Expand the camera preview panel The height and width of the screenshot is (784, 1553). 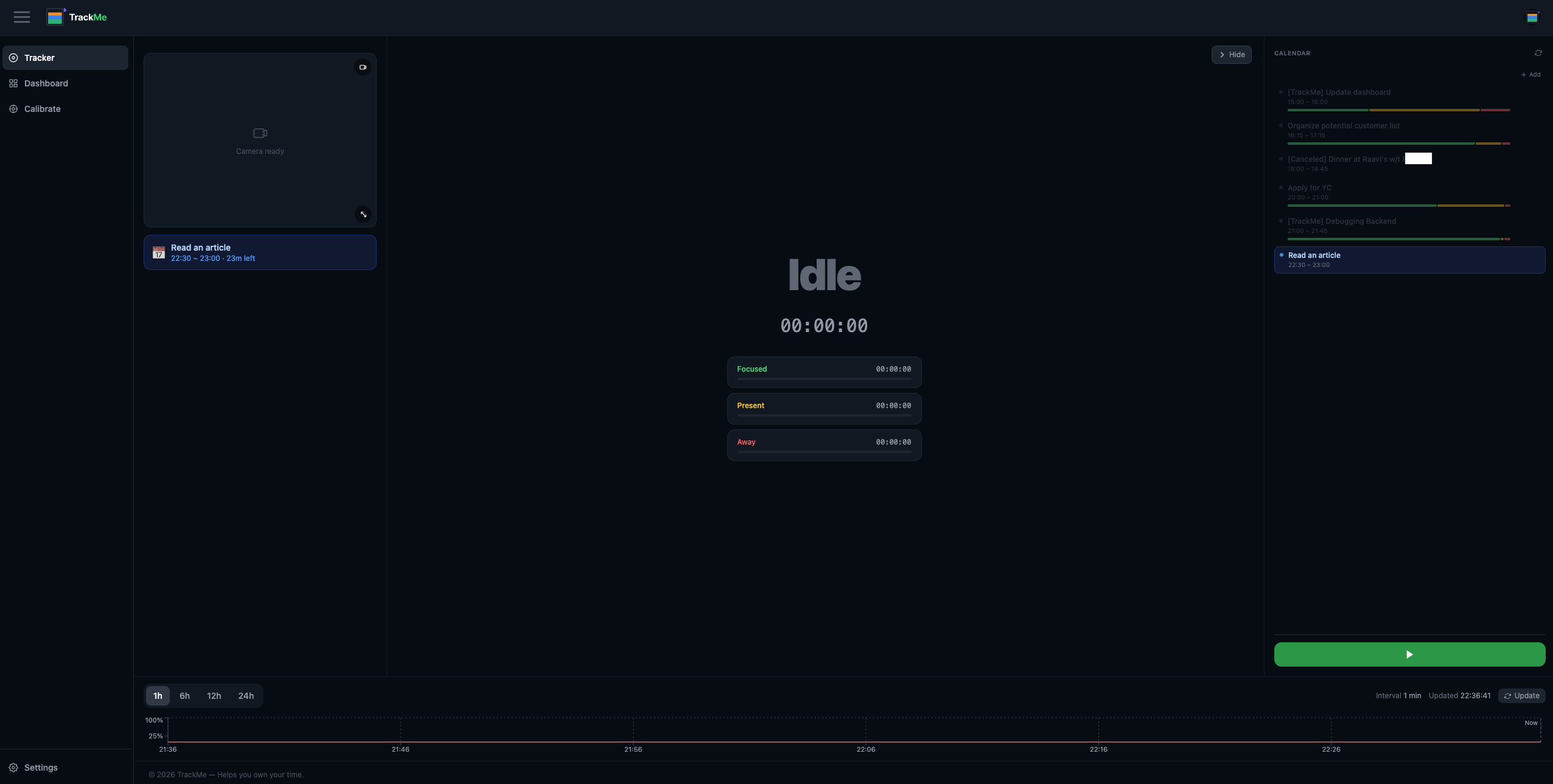pos(363,214)
